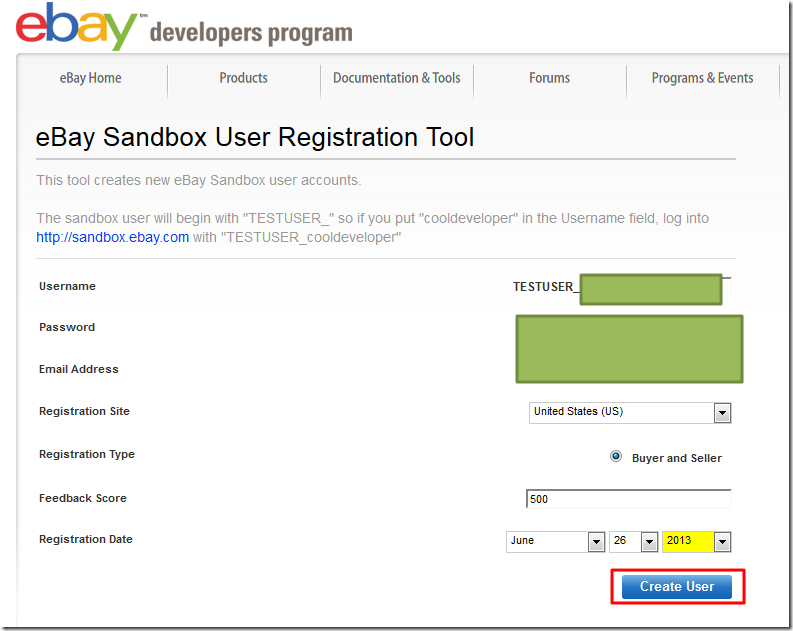Click the 'TESTUSER_' username prefix text
The width and height of the screenshot is (793, 631).
click(546, 287)
